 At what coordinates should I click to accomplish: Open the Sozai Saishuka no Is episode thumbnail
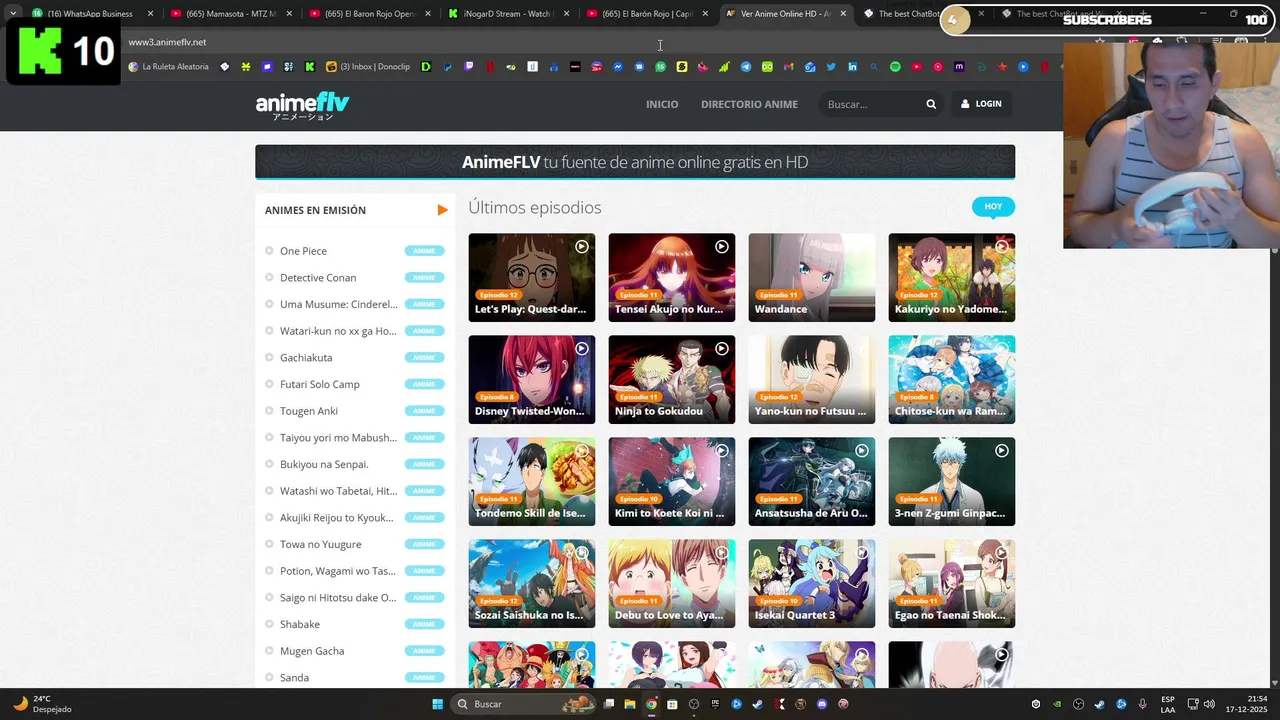pyautogui.click(x=531, y=583)
